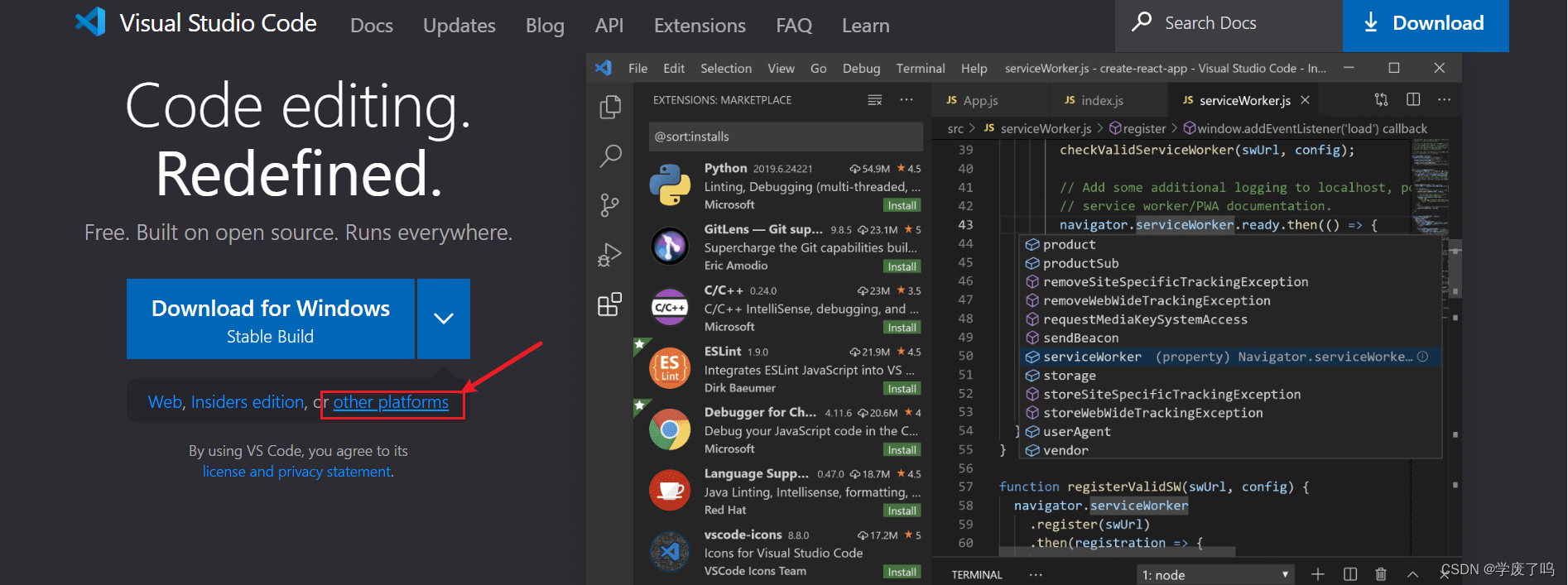Image resolution: width=1568 pixels, height=585 pixels.
Task: Add a new terminal with plus icon
Action: (1318, 574)
